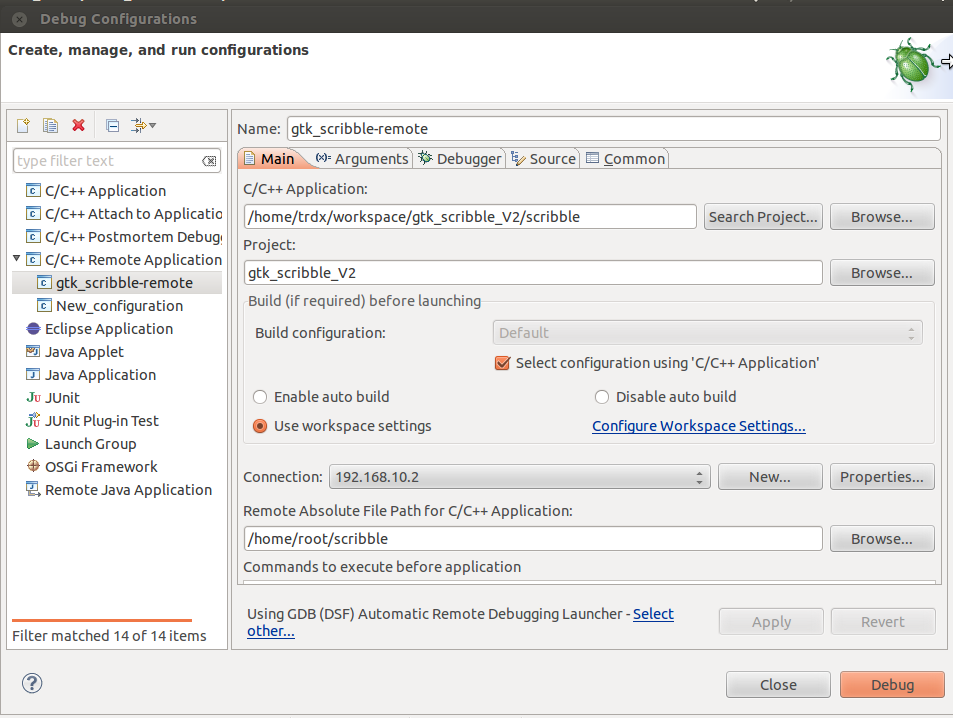Browse for the project
The width and height of the screenshot is (953, 718).
882,273
